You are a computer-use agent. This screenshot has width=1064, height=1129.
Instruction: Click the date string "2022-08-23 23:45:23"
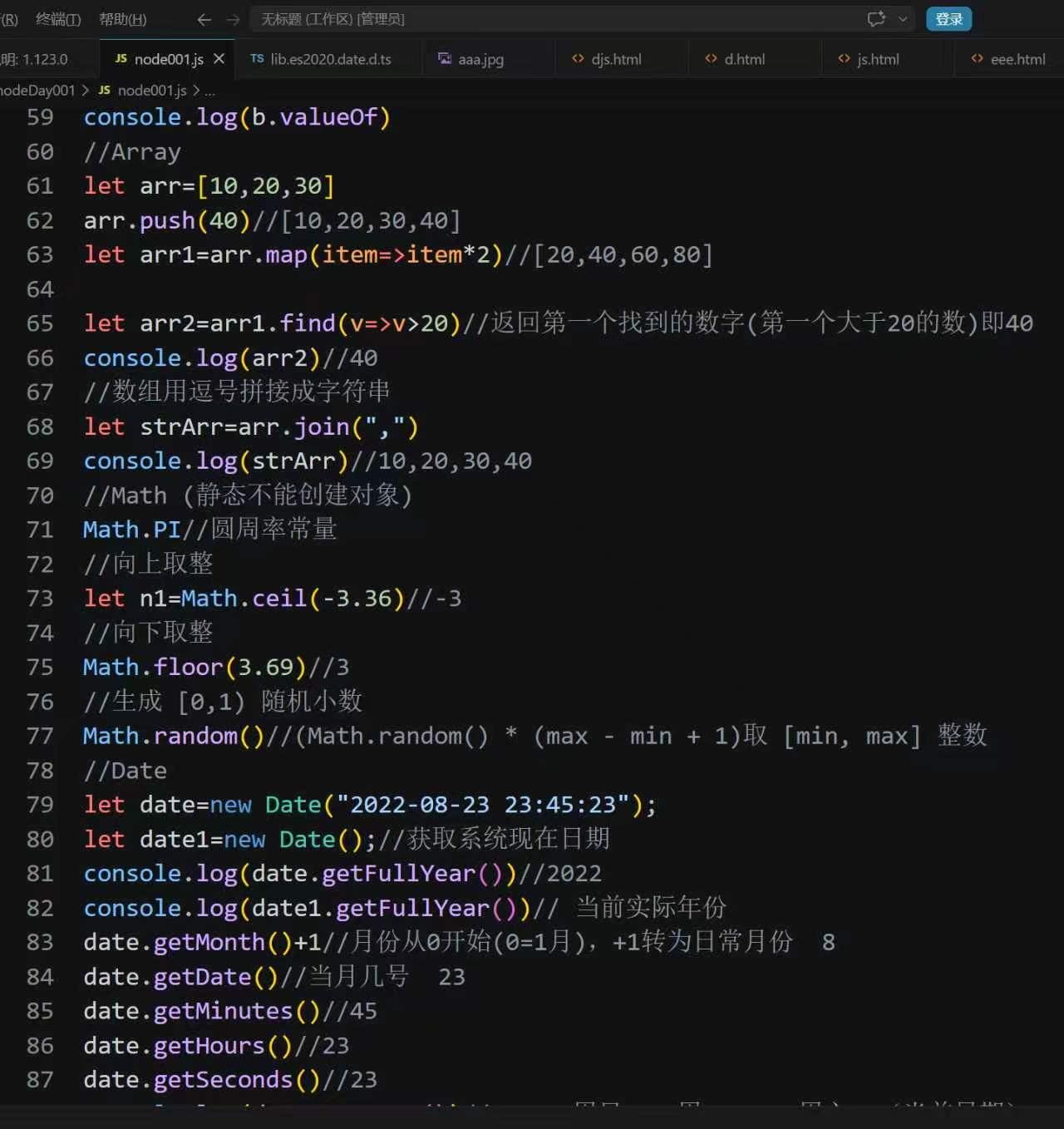pyautogui.click(x=483, y=806)
